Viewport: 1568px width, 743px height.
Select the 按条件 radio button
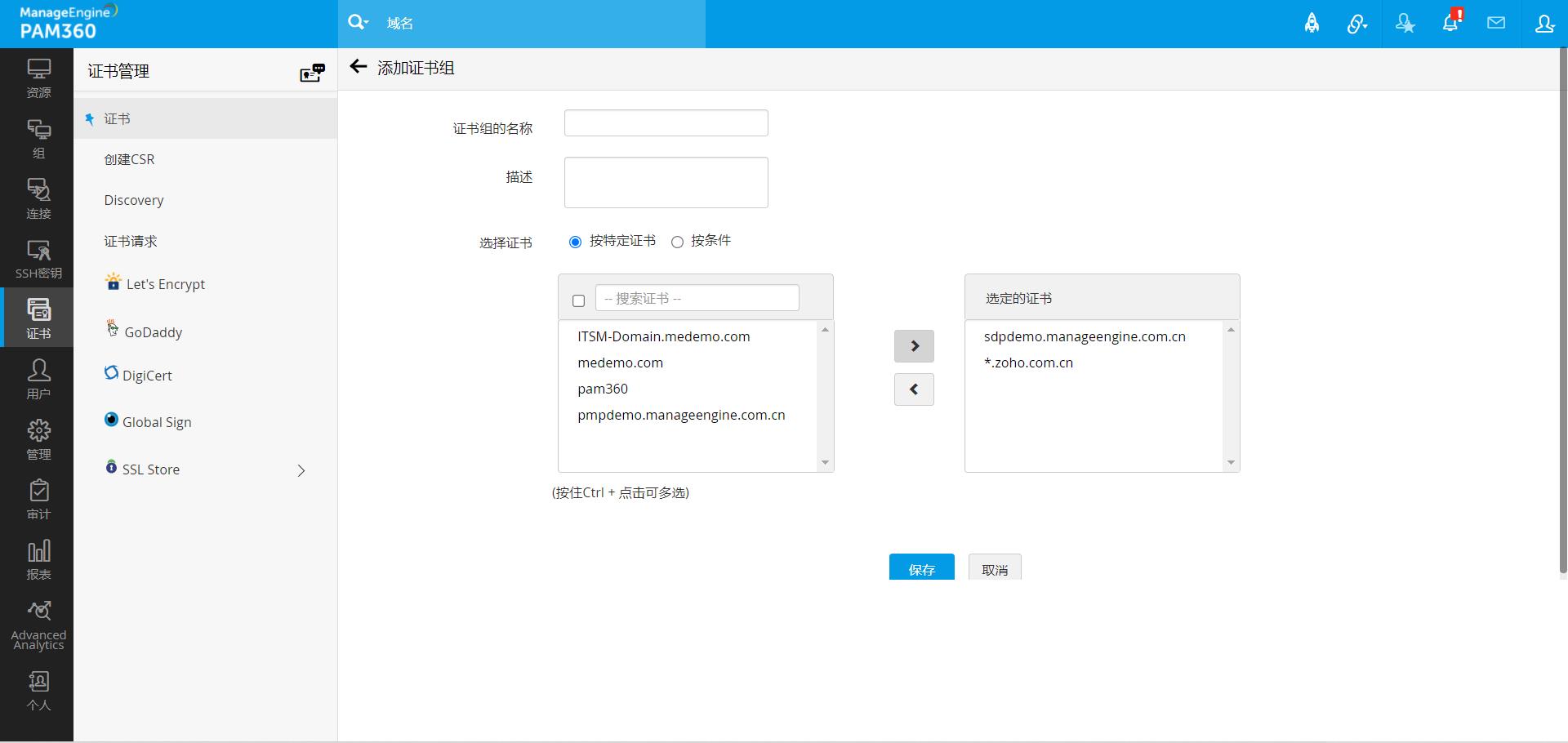(677, 242)
